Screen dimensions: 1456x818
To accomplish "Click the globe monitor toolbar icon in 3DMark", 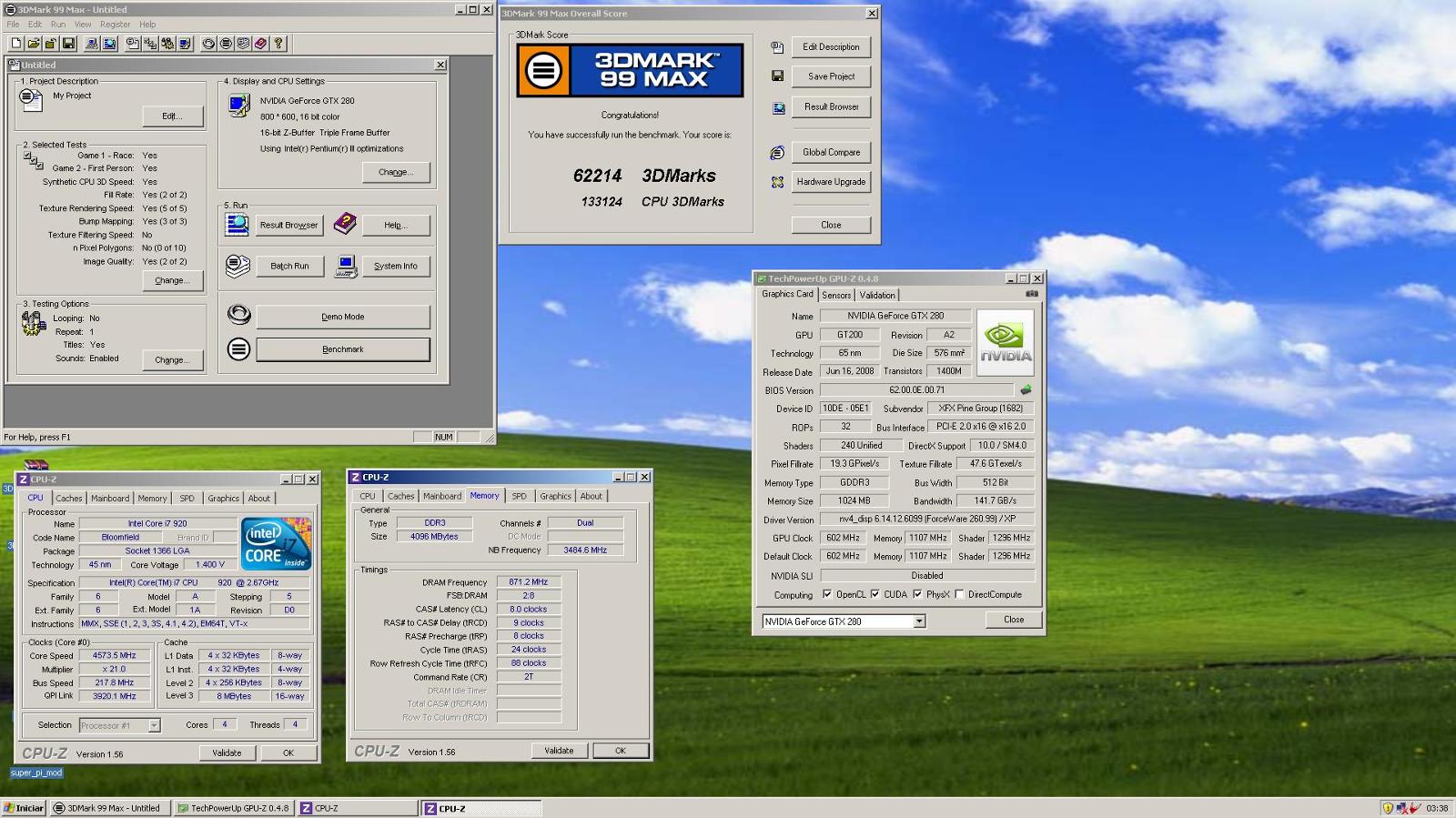I will click(110, 43).
